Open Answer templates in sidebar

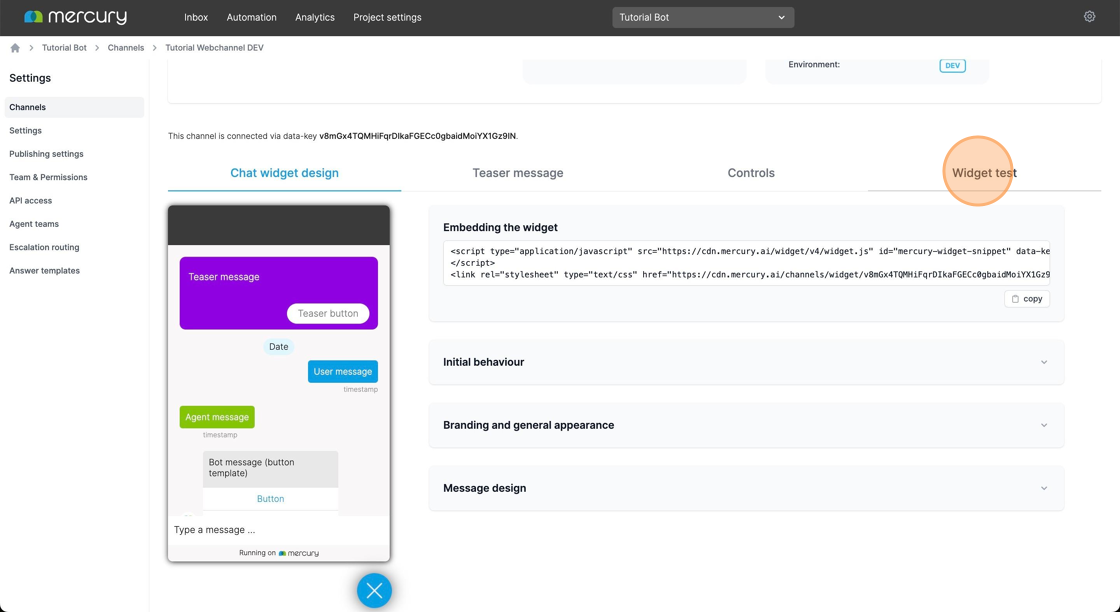(44, 271)
